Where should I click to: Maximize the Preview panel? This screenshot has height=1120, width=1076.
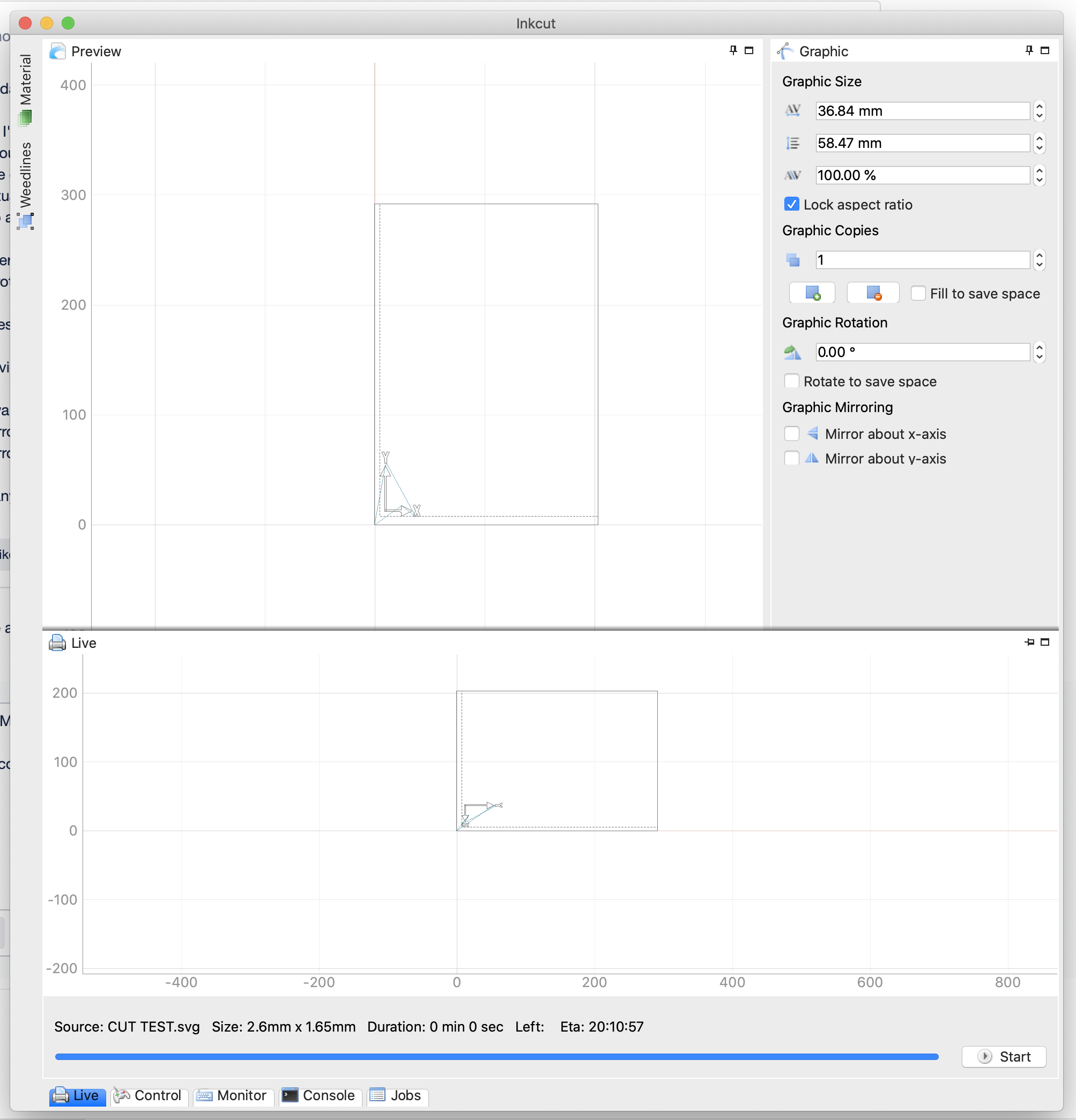(x=749, y=50)
